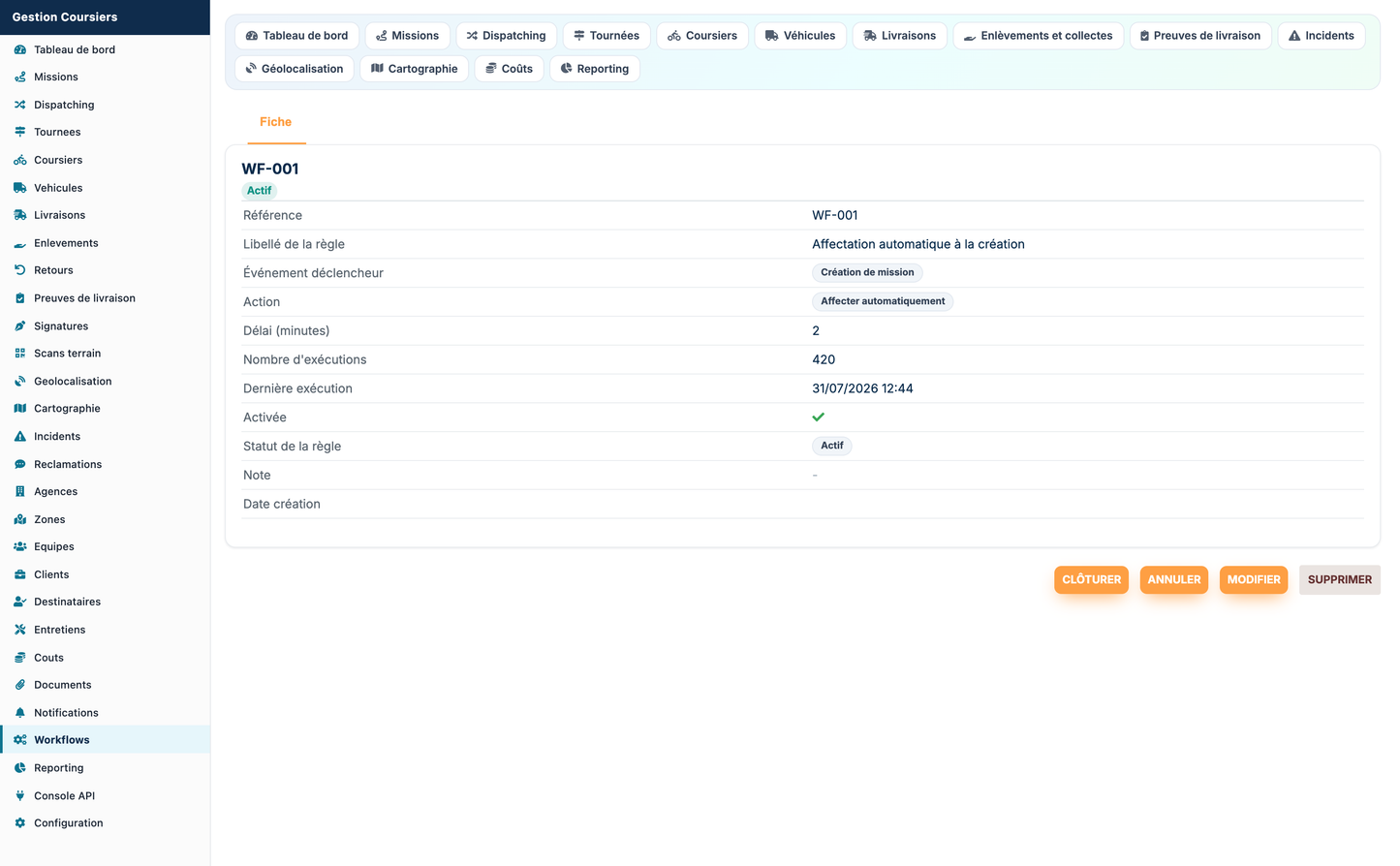The image size is (1400, 866).
Task: Select the Console API plug icon
Action: pos(19,796)
